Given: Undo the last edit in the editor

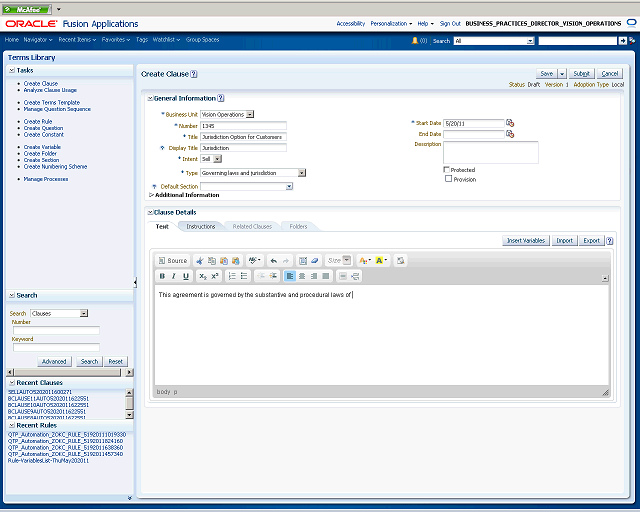Looking at the screenshot, I should [x=273, y=260].
